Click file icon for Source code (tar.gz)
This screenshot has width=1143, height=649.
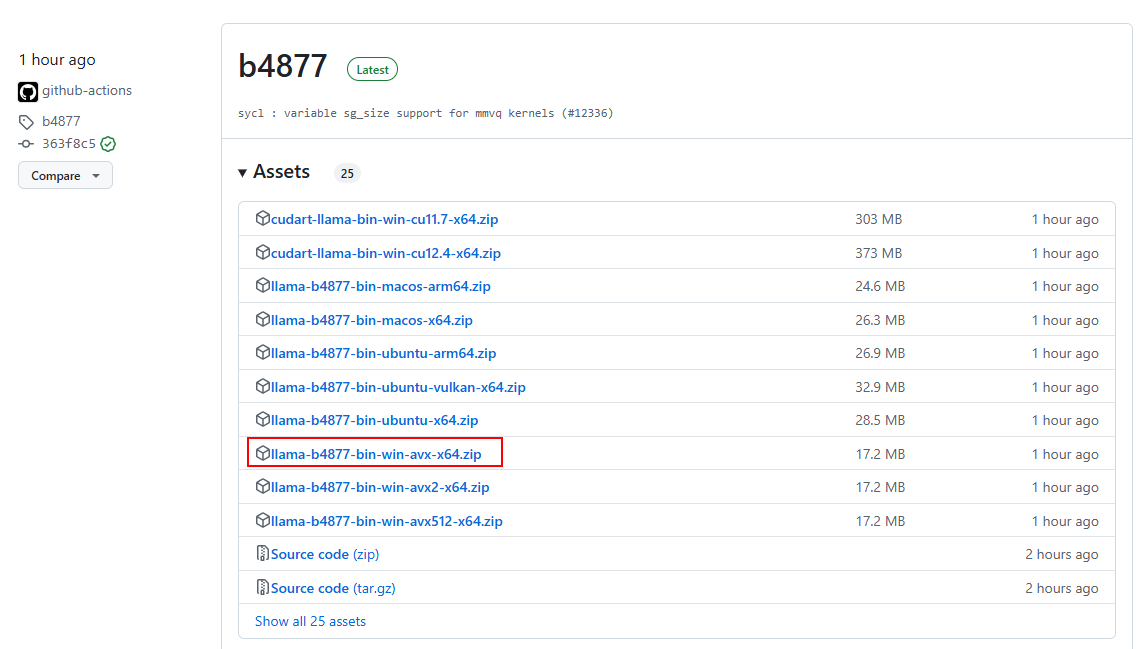[262, 587]
